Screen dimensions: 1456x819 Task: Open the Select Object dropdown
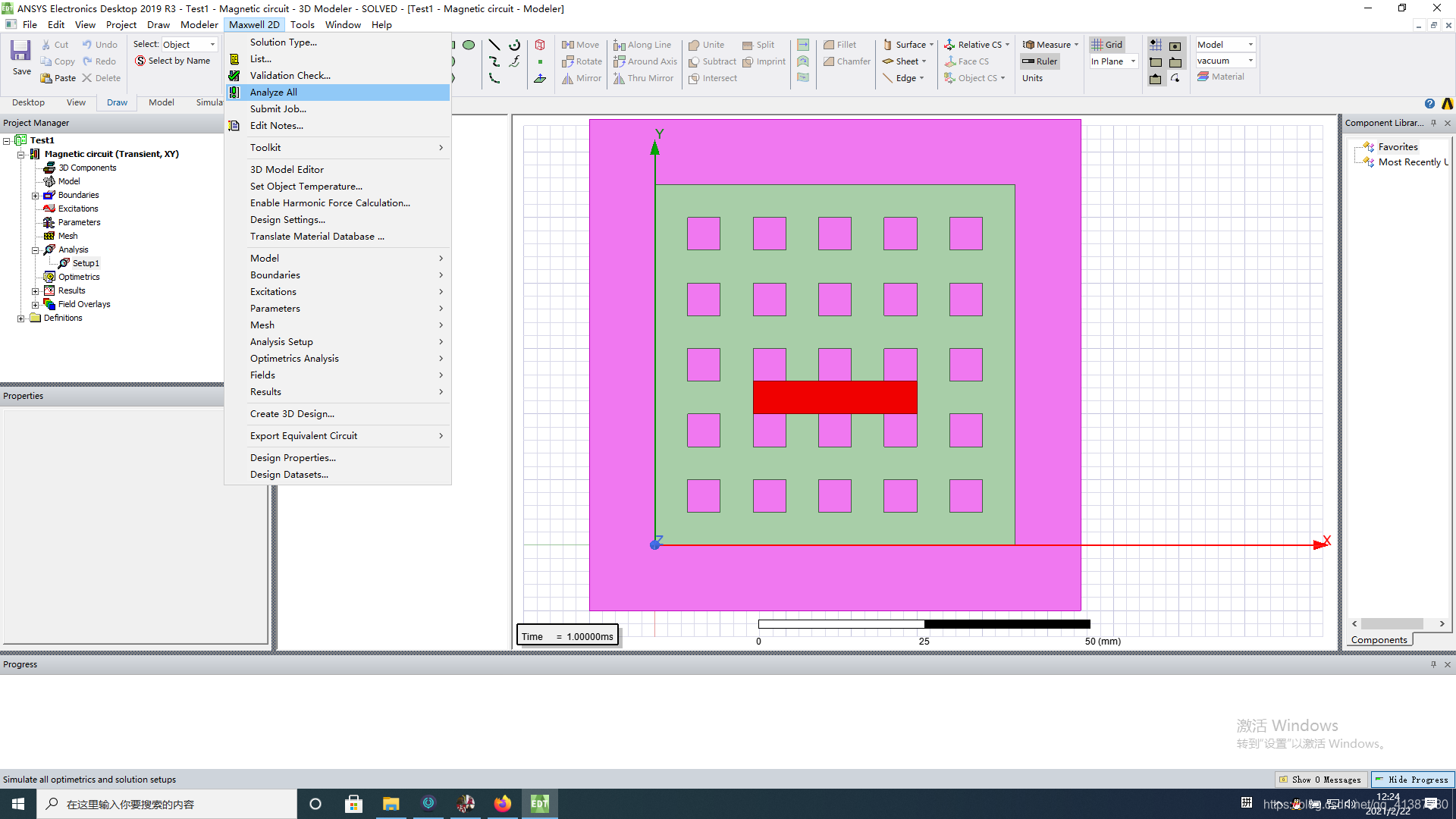189,45
